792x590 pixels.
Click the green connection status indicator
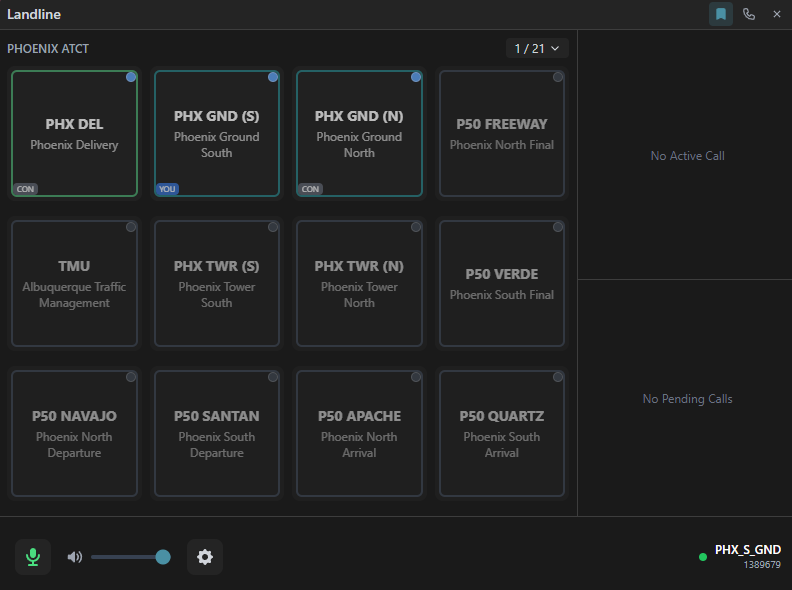tap(703, 557)
